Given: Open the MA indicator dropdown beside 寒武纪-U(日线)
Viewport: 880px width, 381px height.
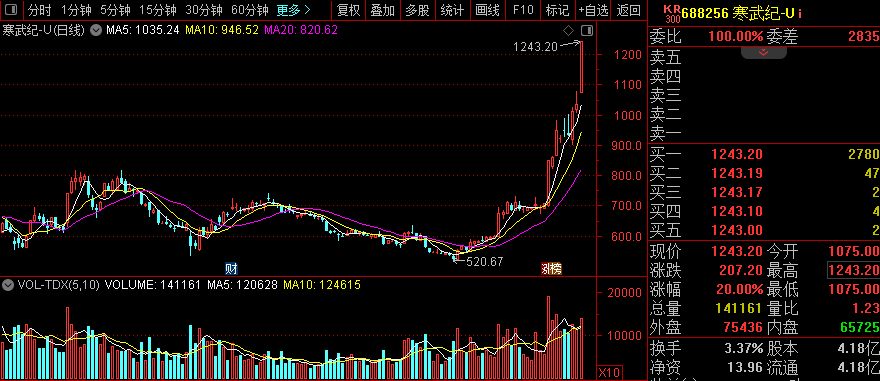Looking at the screenshot, I should tap(96, 30).
